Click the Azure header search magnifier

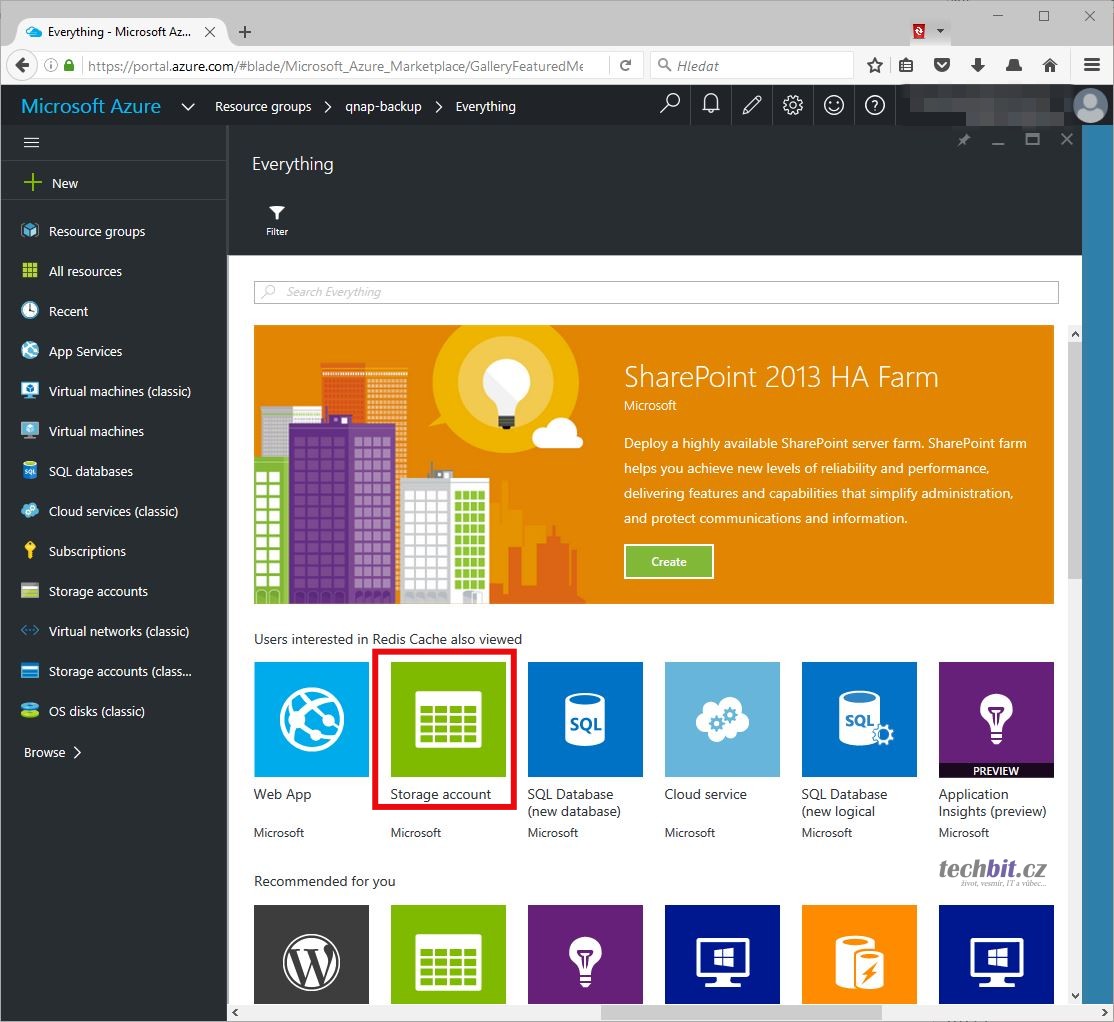670,105
